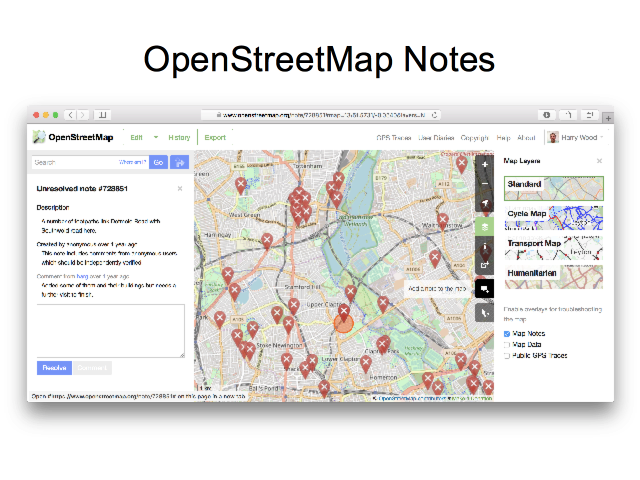Click the note marker near Walthamstow

[442, 221]
